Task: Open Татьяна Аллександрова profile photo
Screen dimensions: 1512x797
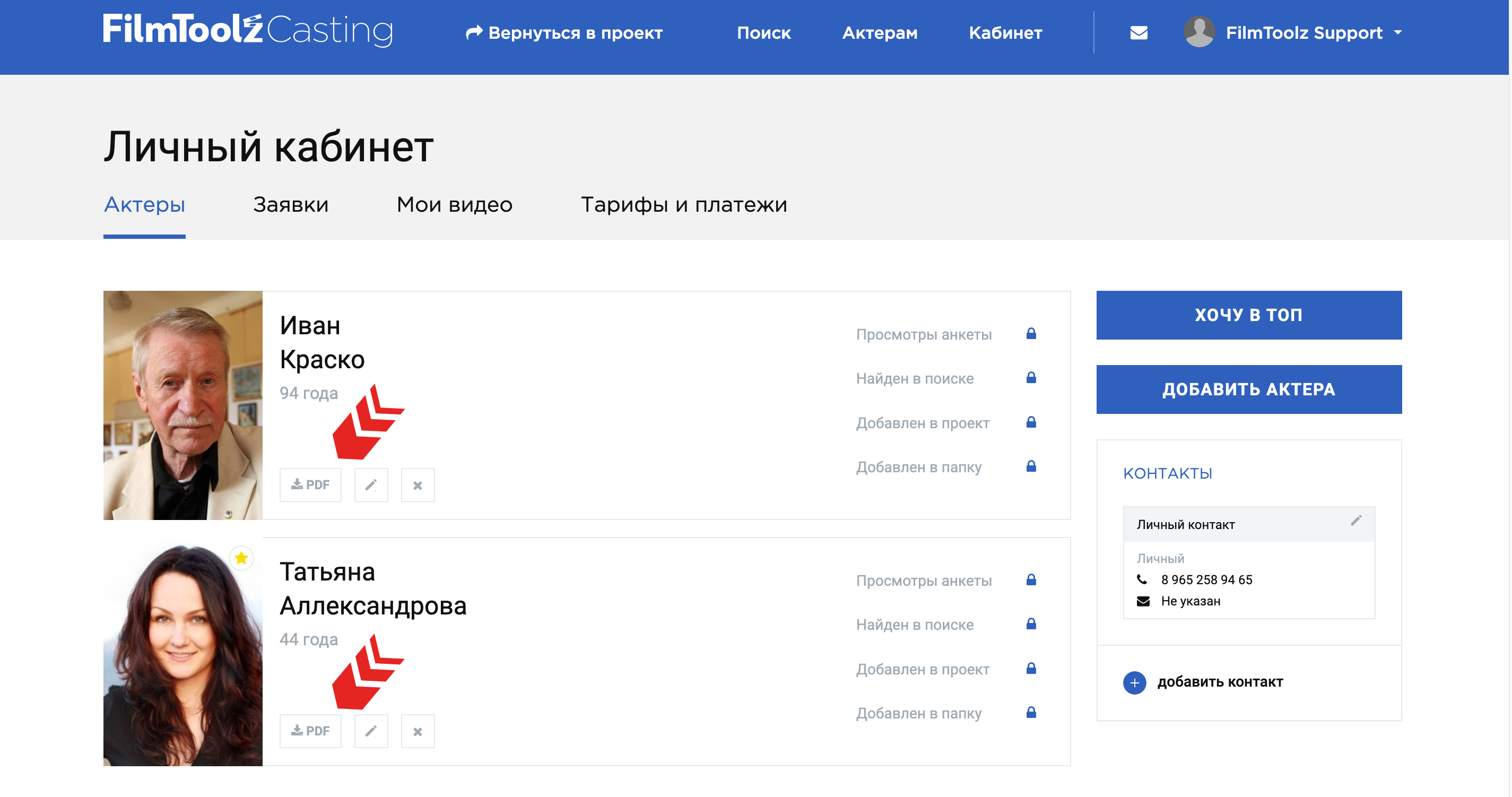Action: click(183, 652)
